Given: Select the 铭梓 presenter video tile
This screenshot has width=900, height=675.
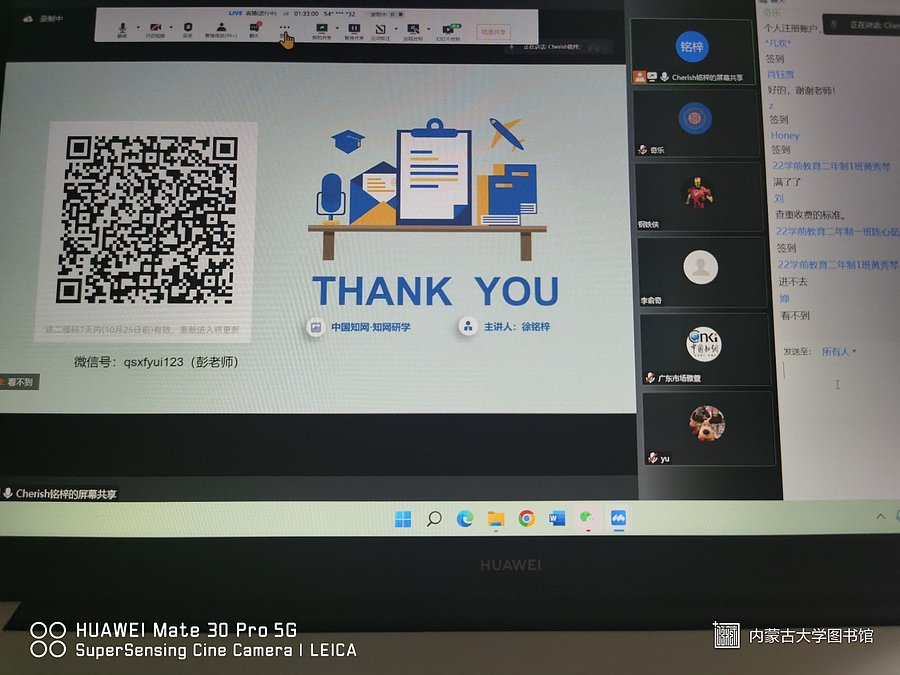Looking at the screenshot, I should tap(691, 52).
